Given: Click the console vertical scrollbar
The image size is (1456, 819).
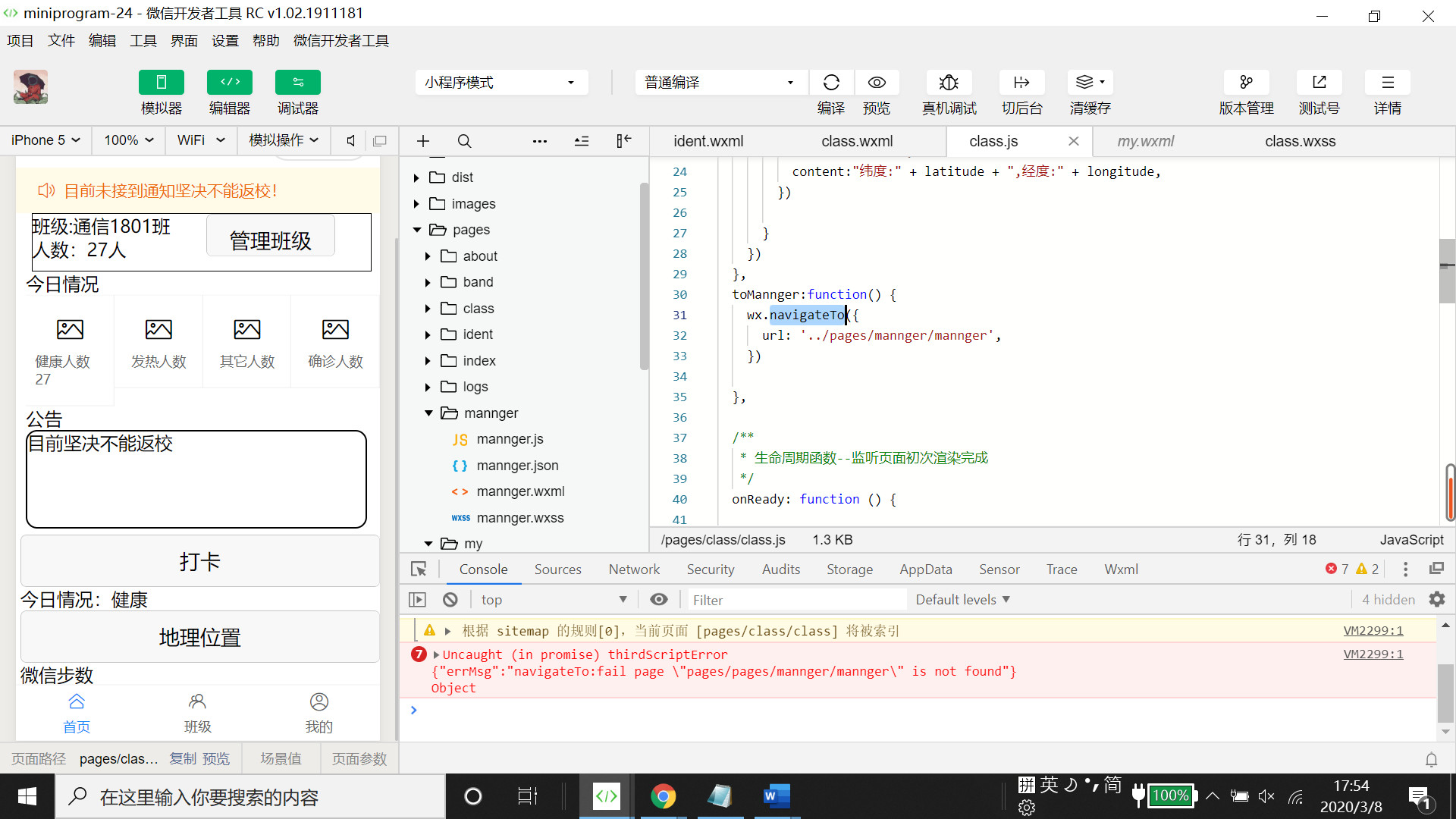Looking at the screenshot, I should click(1445, 692).
